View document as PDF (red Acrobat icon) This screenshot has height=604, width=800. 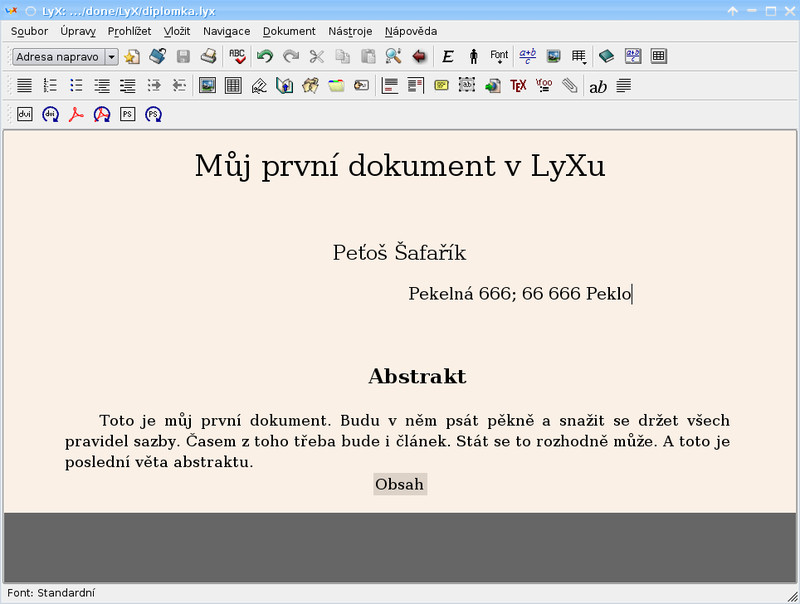pyautogui.click(x=76, y=114)
